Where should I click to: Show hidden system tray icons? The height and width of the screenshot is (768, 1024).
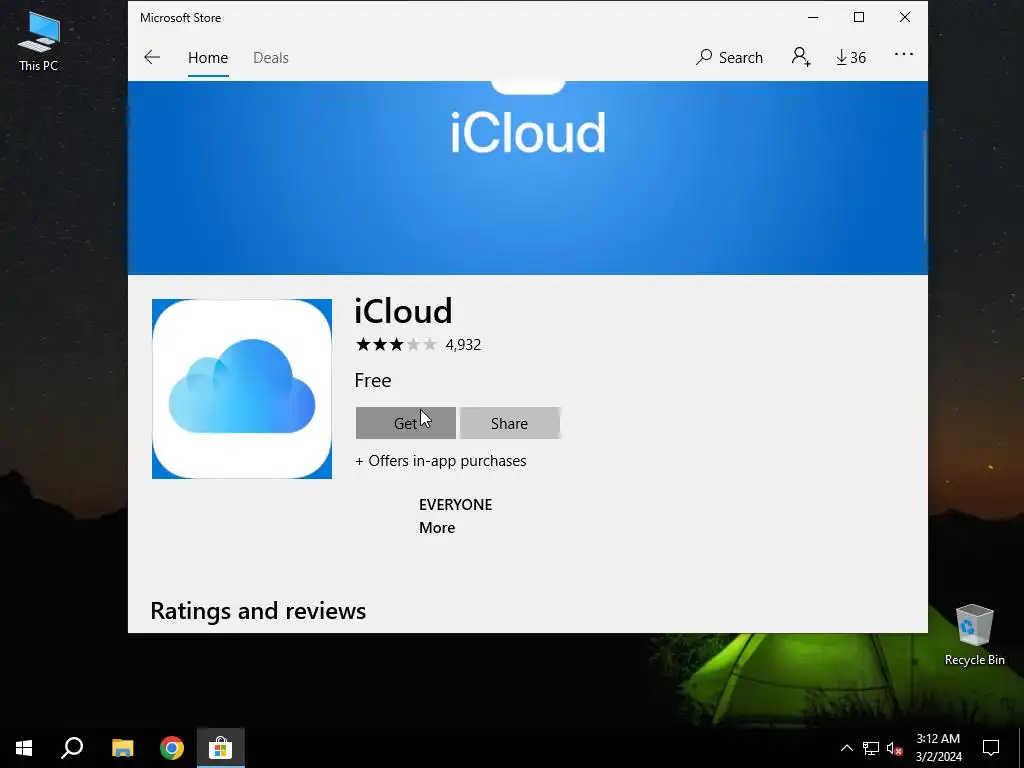[x=846, y=748]
